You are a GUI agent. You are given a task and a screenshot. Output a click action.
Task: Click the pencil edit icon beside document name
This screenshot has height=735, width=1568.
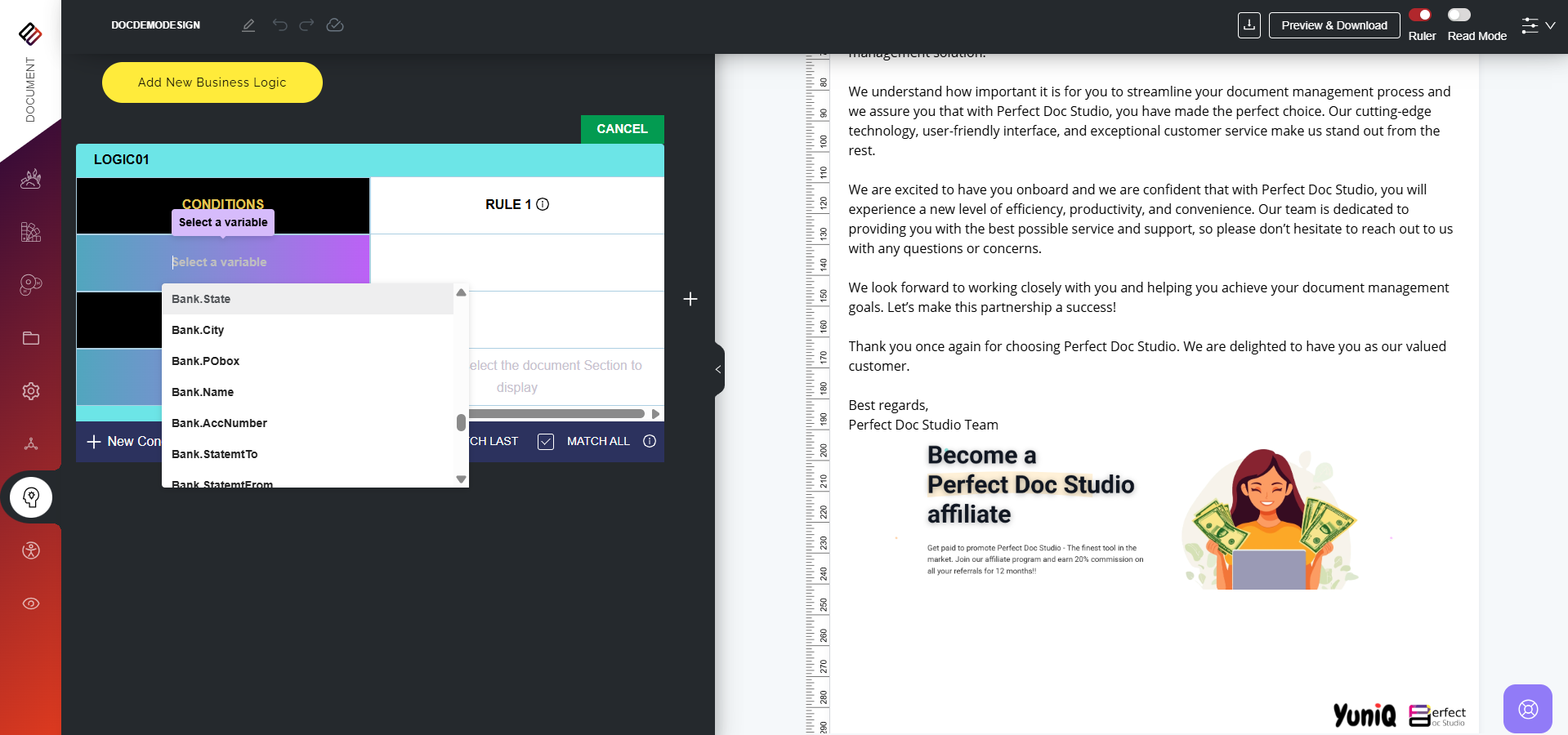pos(248,25)
